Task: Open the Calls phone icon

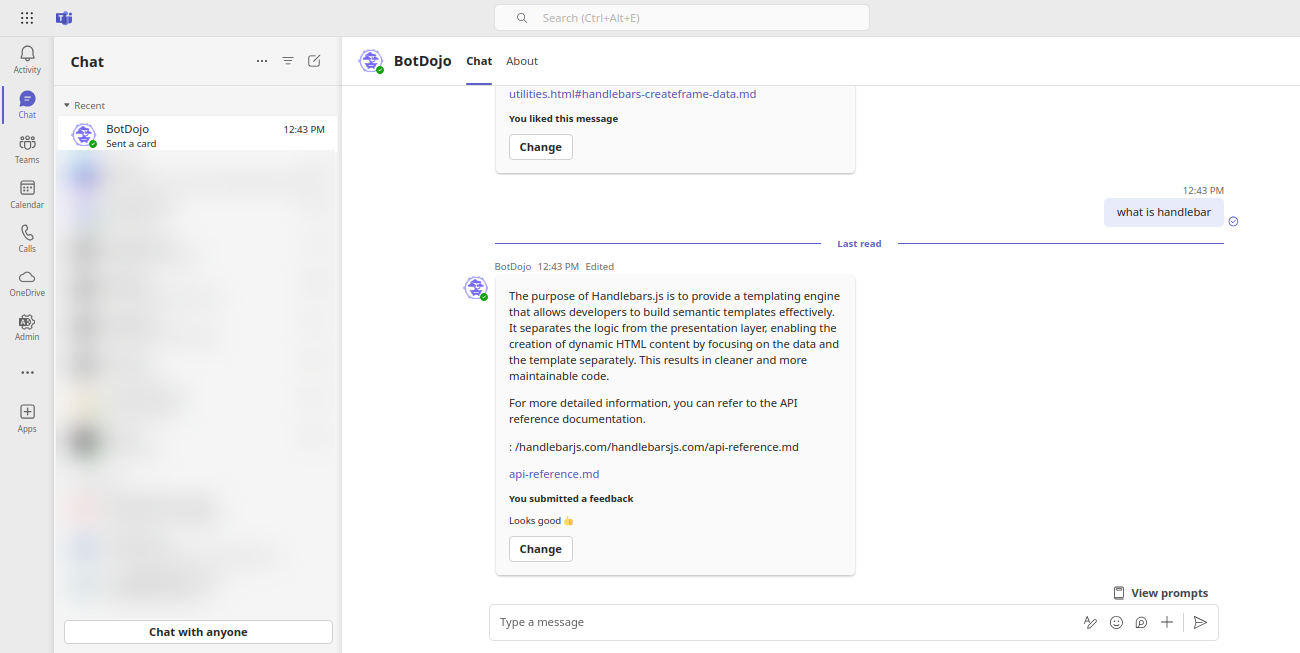Action: pos(27,232)
